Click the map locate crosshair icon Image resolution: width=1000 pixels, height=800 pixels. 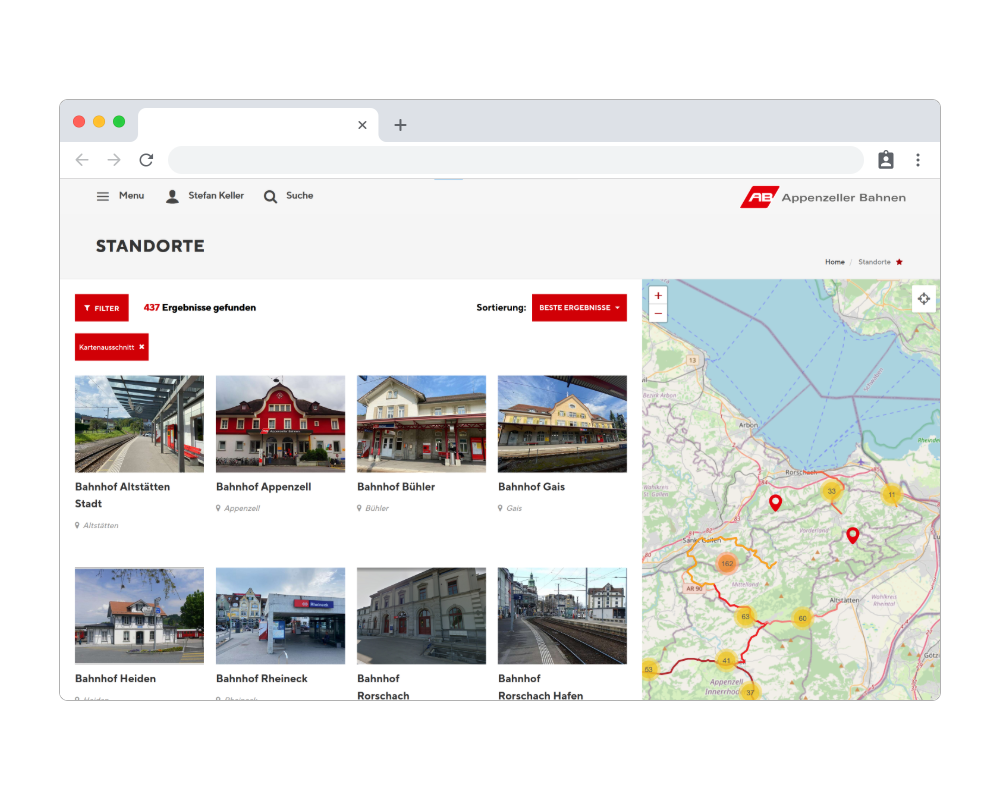pos(924,299)
